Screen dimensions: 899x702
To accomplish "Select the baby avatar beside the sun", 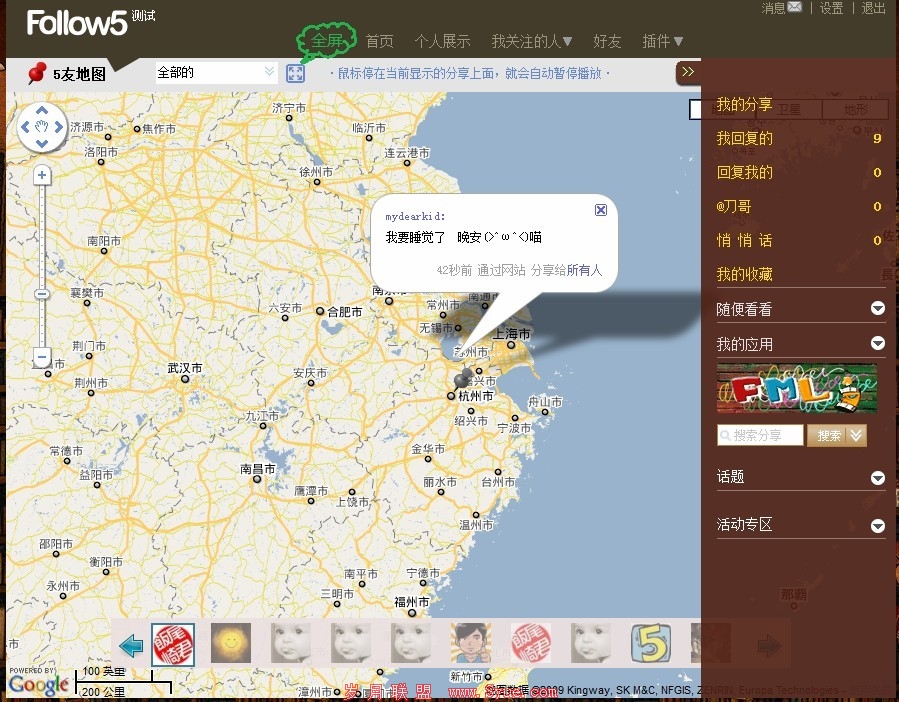I will [291, 643].
